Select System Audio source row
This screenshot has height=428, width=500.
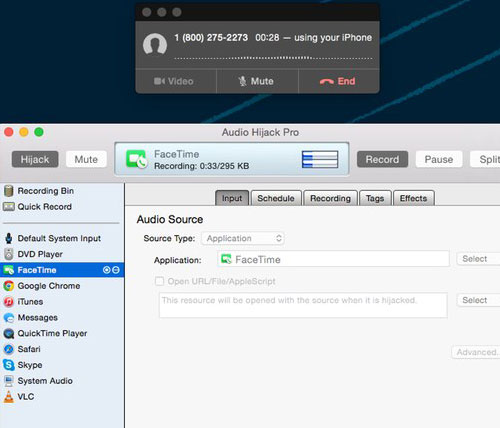click(x=62, y=381)
